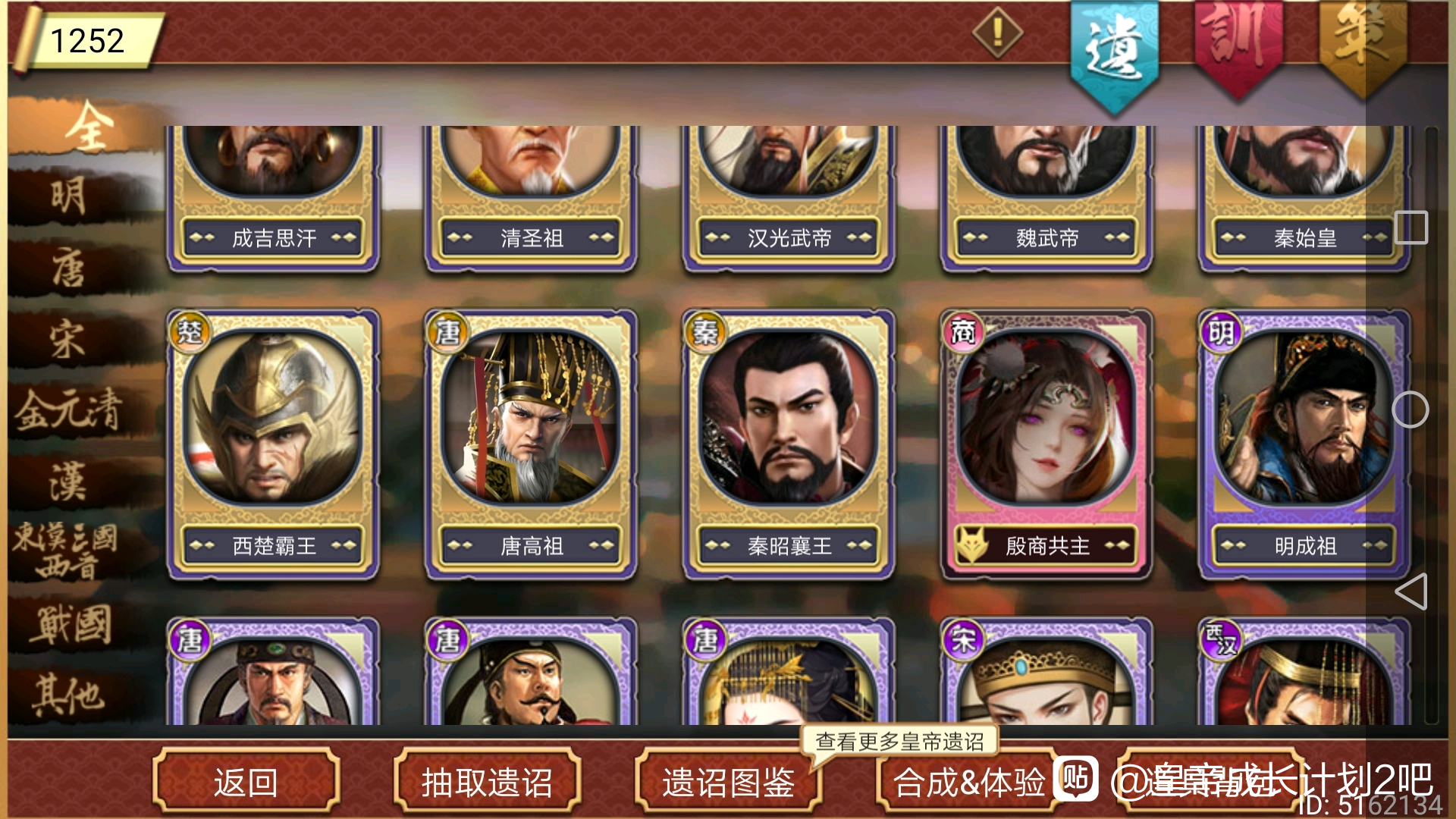Click the 合成&体验 button

point(969,782)
